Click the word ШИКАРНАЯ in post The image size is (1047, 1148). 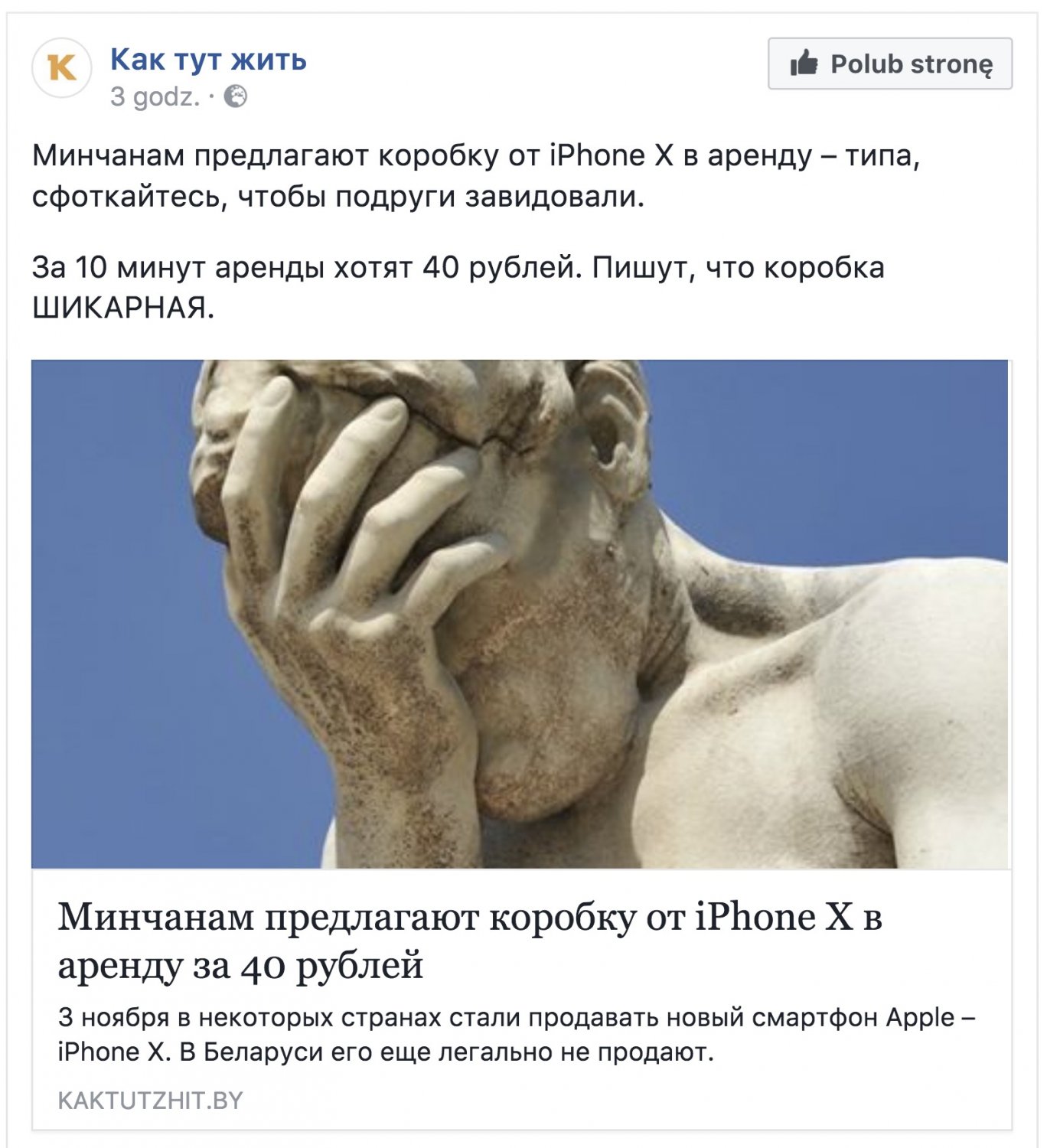123,308
